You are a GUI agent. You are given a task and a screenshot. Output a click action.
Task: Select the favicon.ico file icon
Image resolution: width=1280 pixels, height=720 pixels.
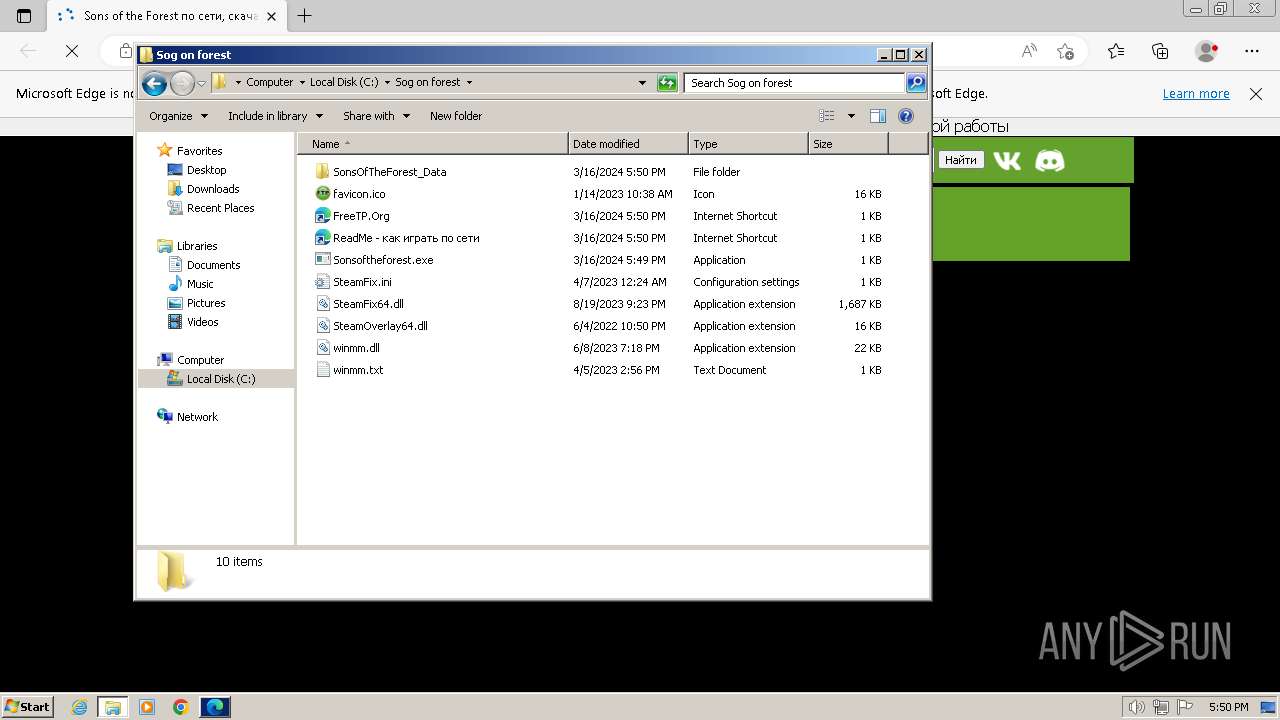[x=322, y=194]
